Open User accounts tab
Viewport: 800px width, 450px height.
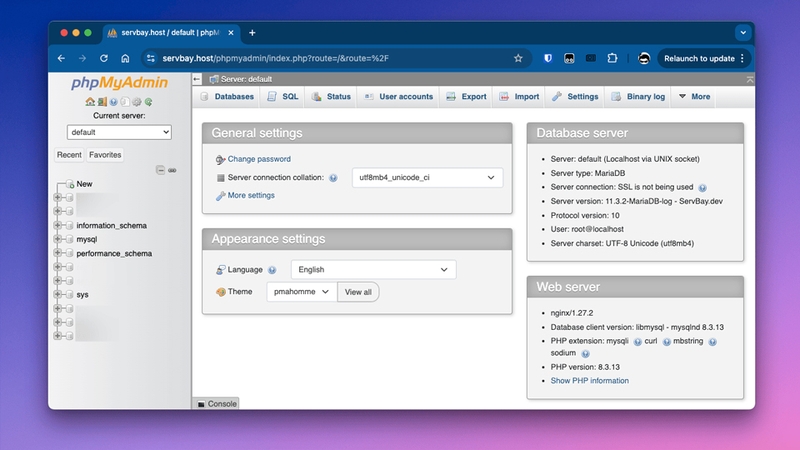[x=398, y=96]
